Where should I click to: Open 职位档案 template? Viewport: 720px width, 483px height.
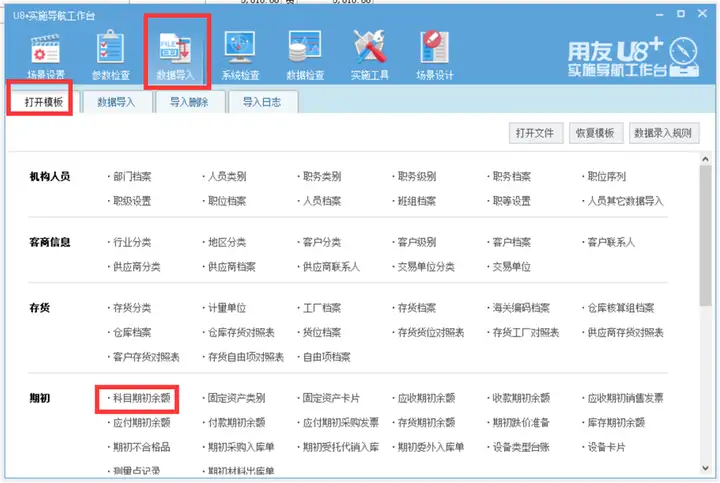(227, 201)
